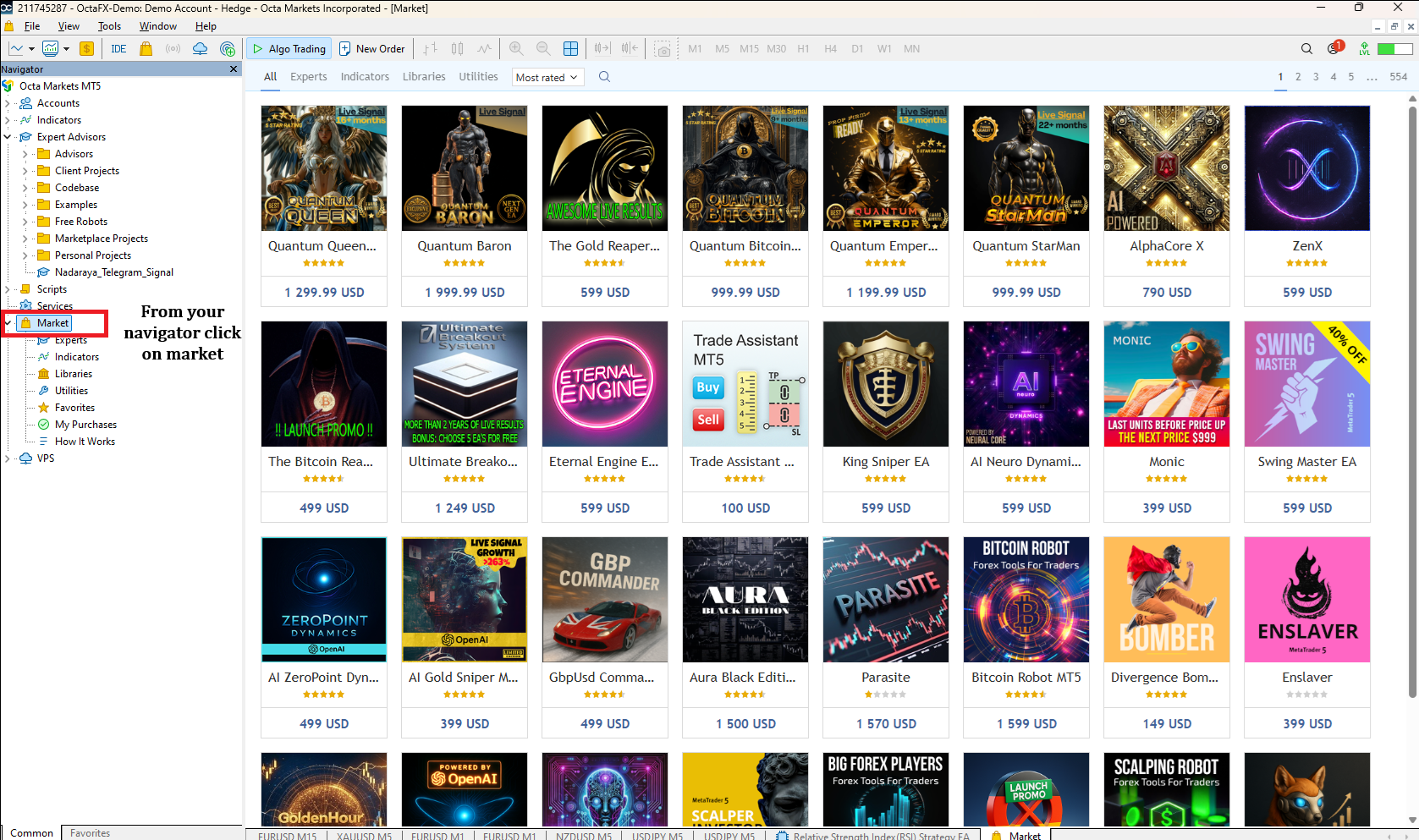Open the chart profiles icon
This screenshot has width=1419, height=840.
(x=51, y=48)
